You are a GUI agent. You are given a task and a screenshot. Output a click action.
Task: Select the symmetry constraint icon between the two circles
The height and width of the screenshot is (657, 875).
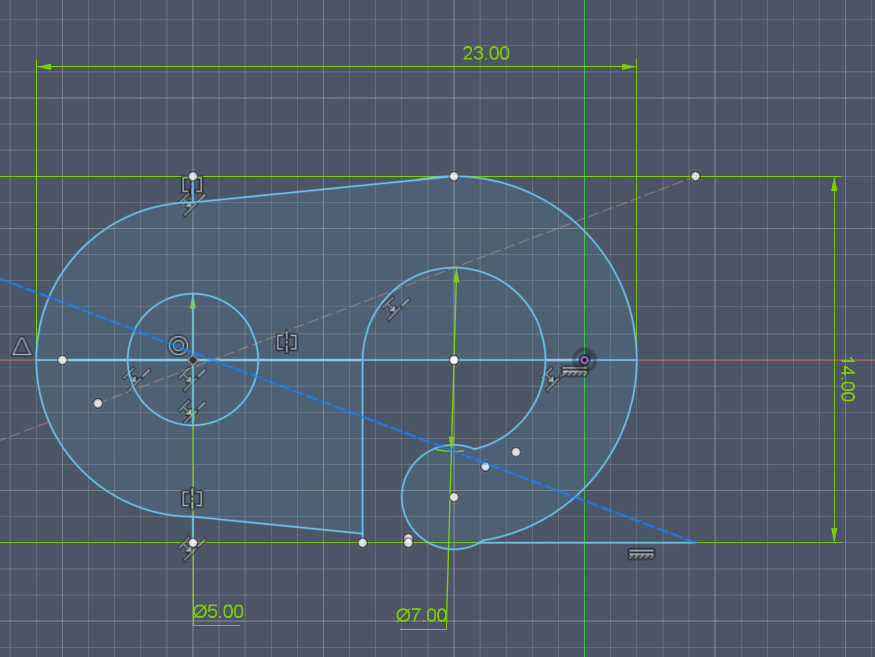coord(287,342)
